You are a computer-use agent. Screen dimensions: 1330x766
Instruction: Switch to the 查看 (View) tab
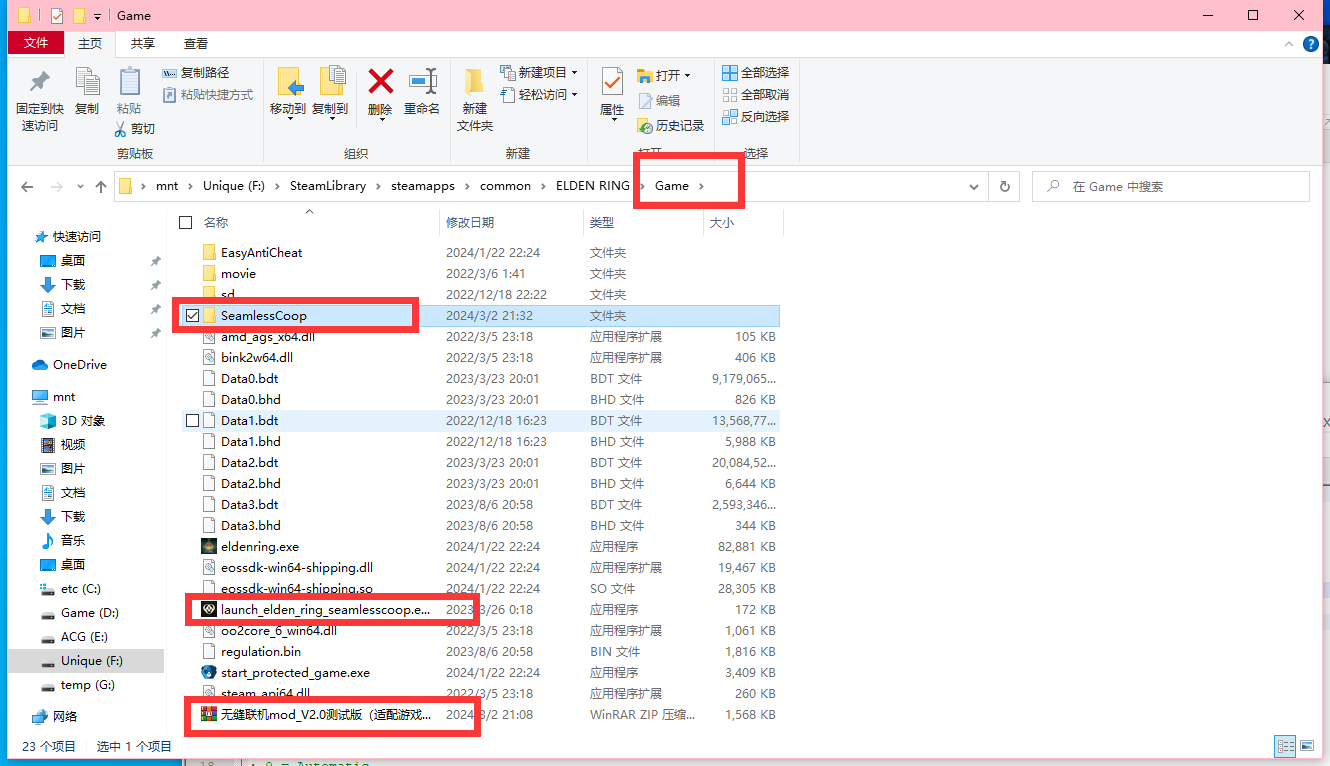point(196,43)
